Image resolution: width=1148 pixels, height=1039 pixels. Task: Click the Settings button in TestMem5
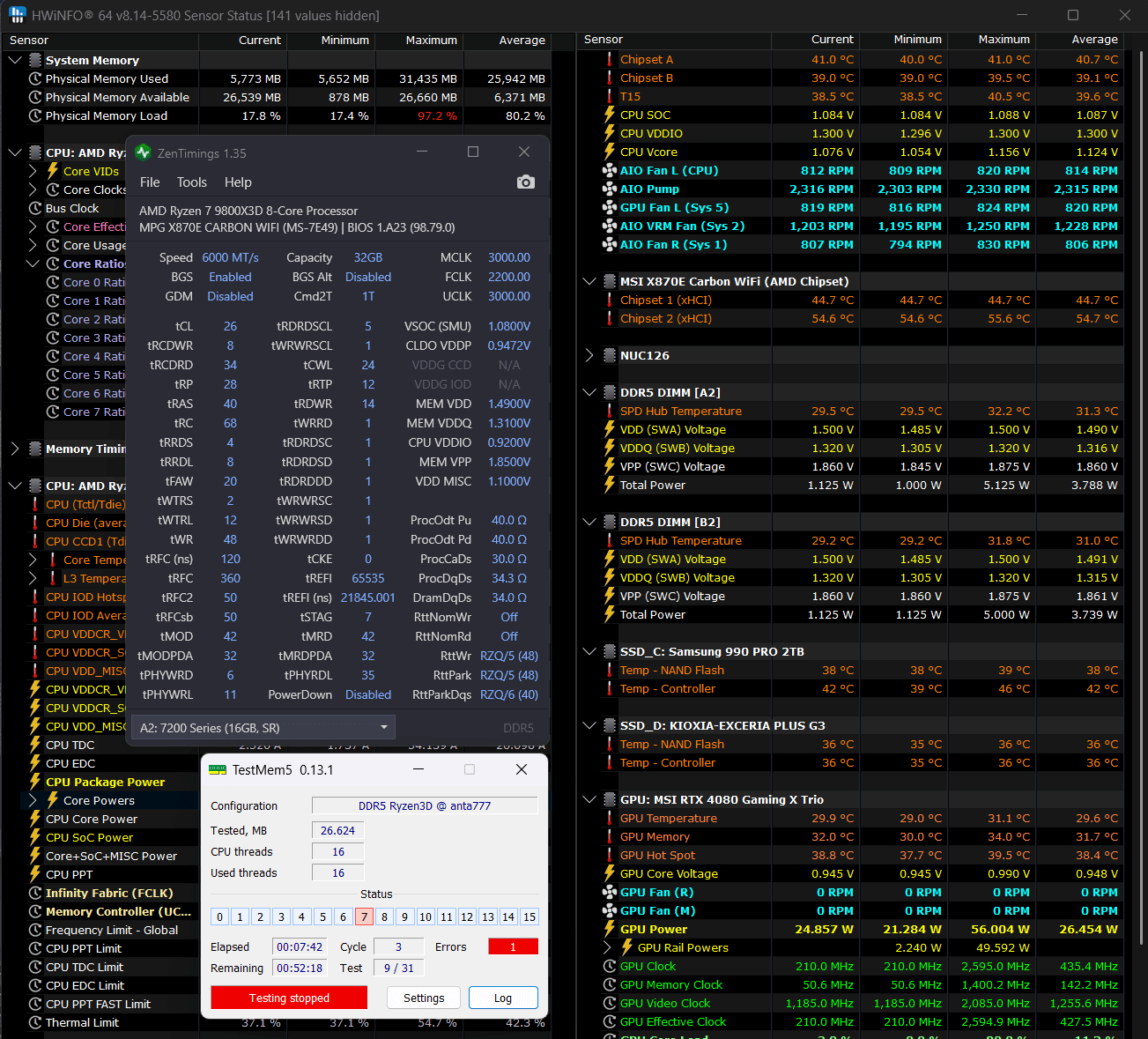(x=424, y=998)
